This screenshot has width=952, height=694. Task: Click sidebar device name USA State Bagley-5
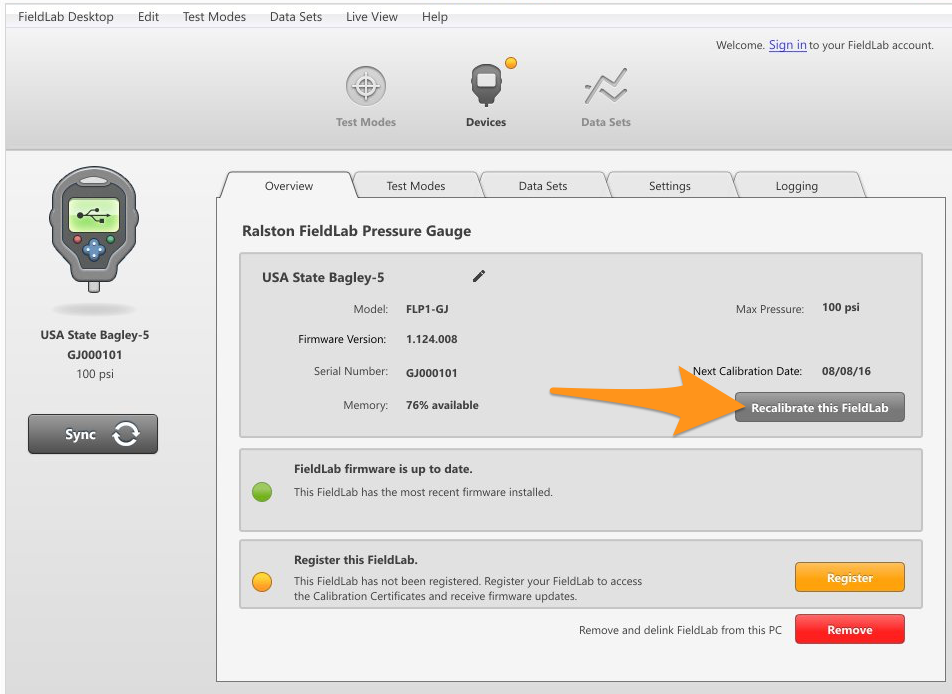point(95,335)
